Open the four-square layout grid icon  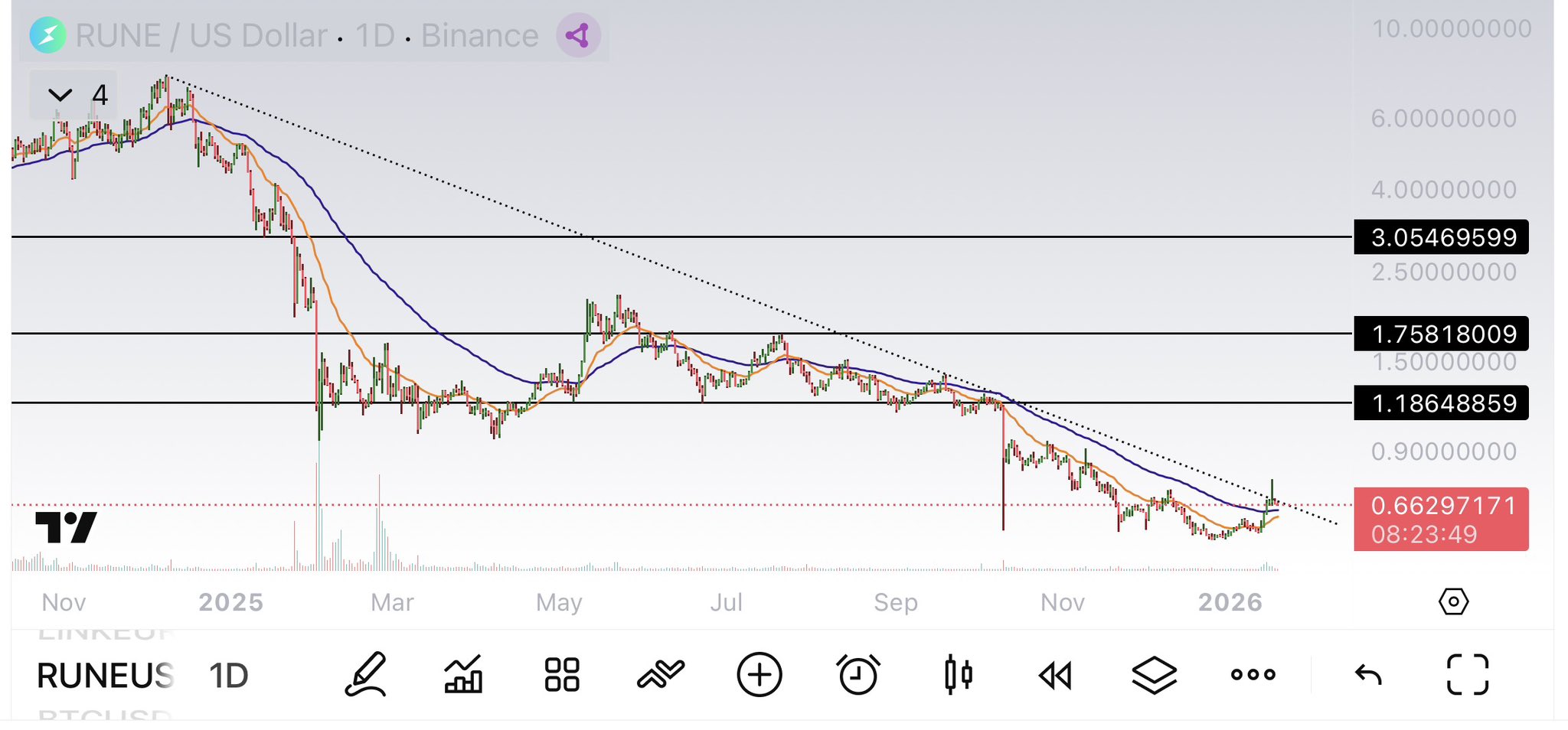561,674
